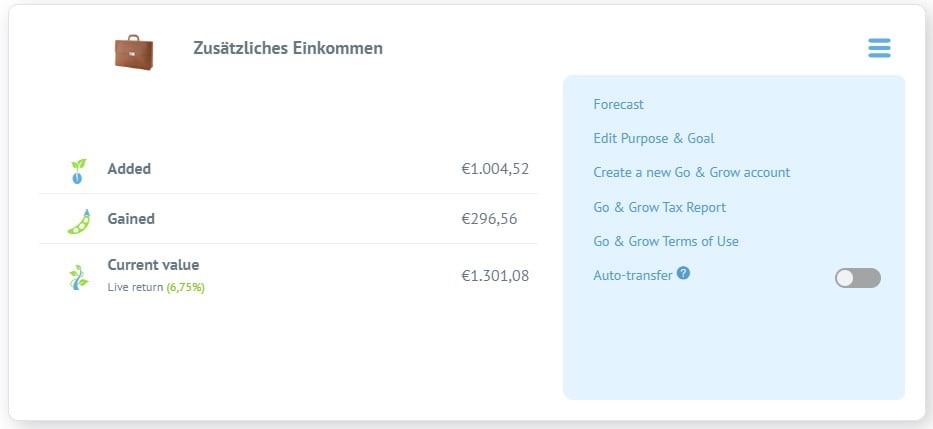Click the Auto-transfer label text
Screen dimensions: 933x429
tap(633, 275)
